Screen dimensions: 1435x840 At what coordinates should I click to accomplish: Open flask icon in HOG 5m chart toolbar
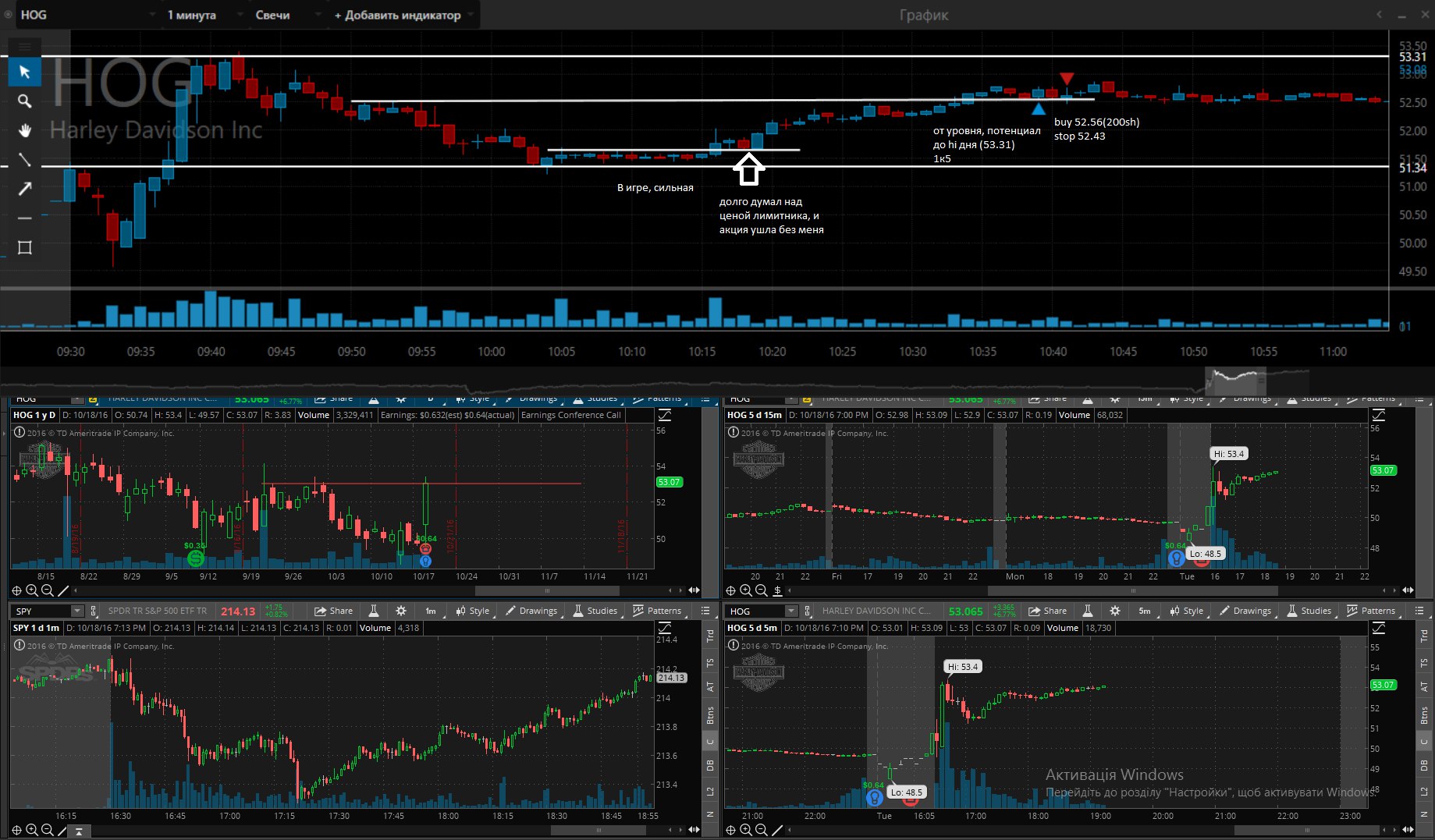[1088, 611]
